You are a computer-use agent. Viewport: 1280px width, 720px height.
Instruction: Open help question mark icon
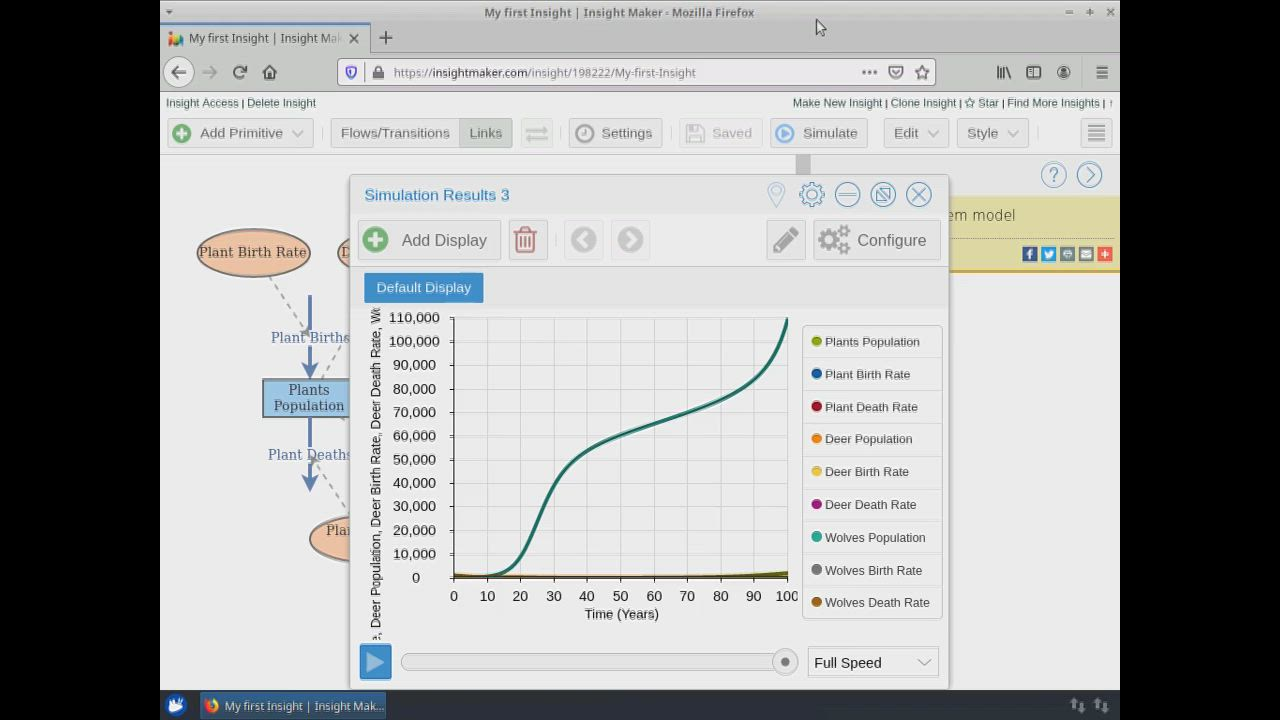(1053, 175)
